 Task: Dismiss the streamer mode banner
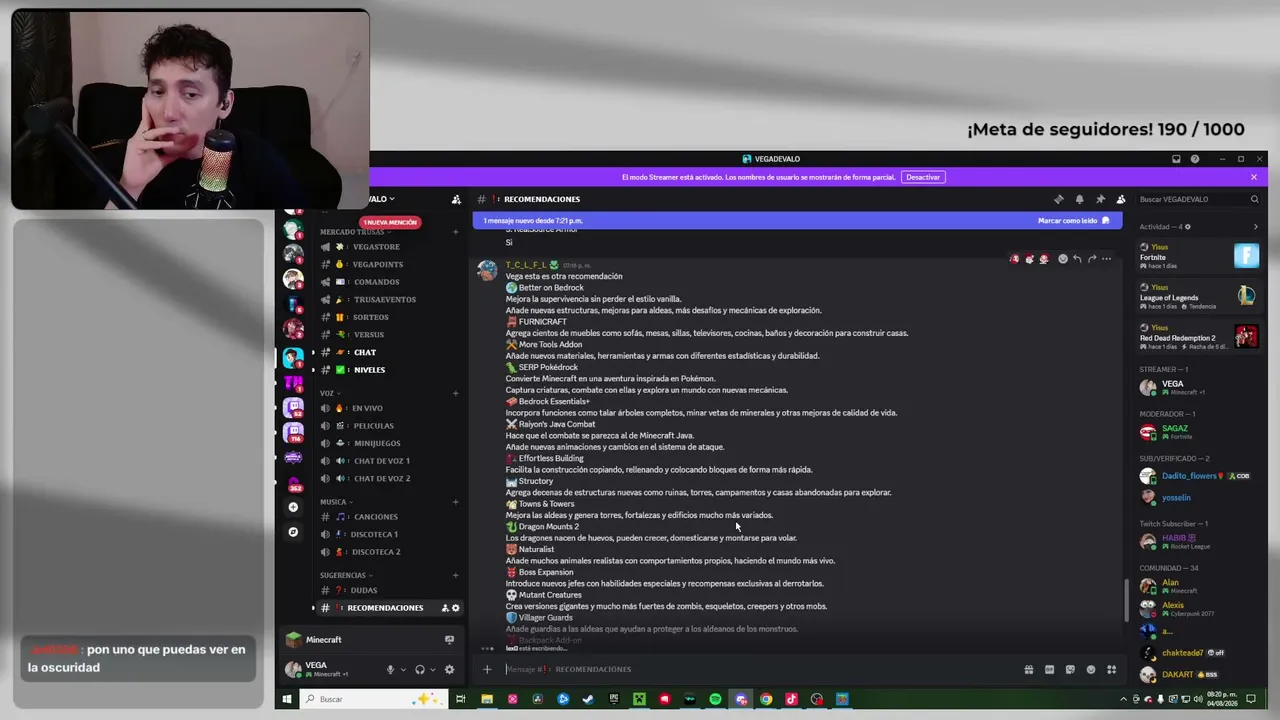pos(1254,177)
